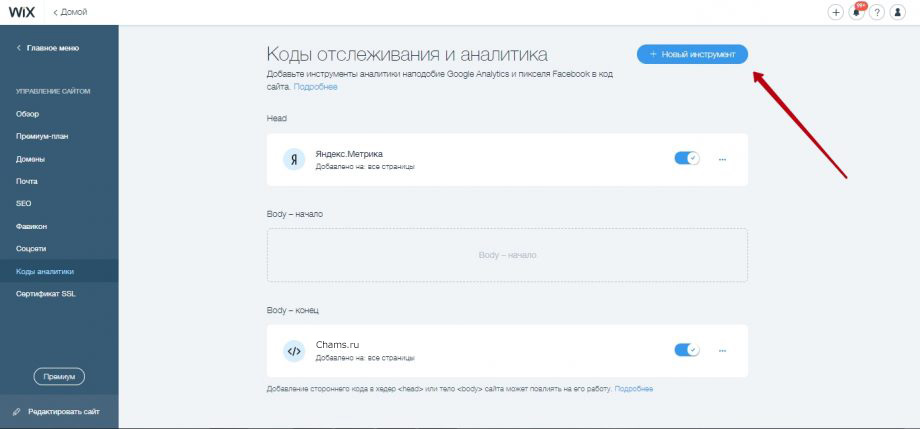The width and height of the screenshot is (920, 429).
Task: Click the Wix logo
Action: click(x=22, y=12)
